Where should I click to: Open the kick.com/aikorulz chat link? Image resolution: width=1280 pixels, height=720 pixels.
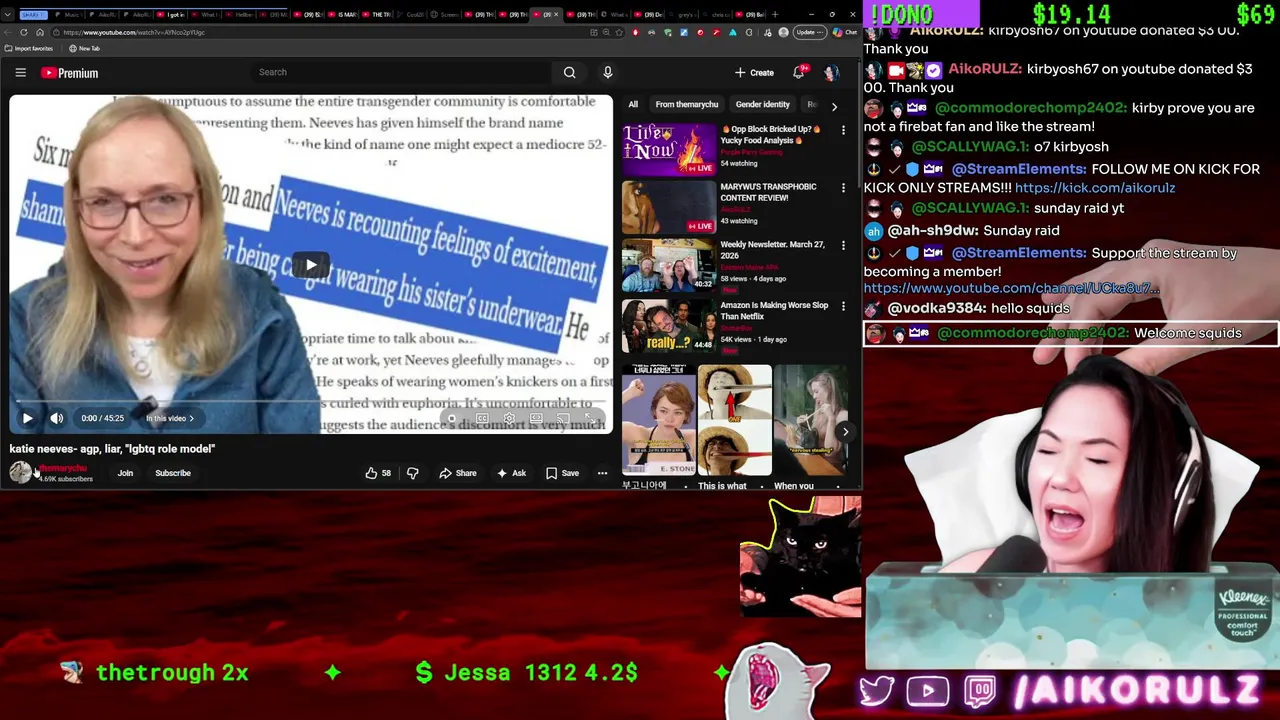pos(1094,188)
